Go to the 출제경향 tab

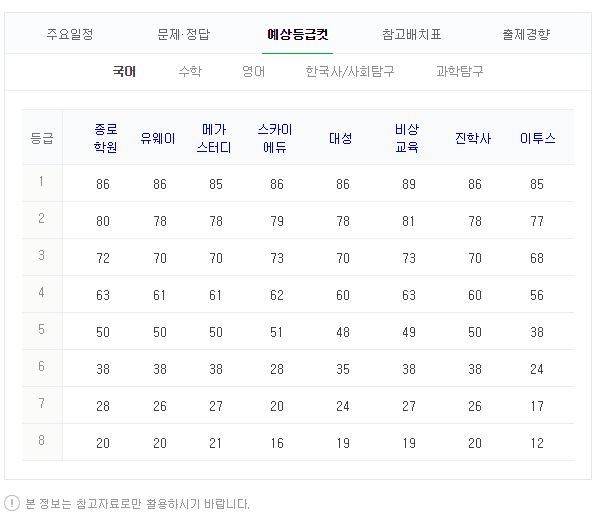point(526,34)
